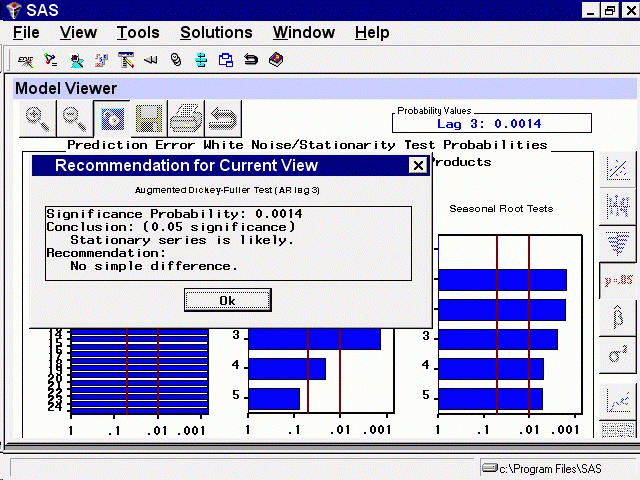Image resolution: width=640 pixels, height=480 pixels.
Task: Click the return arrow icon in Model Viewer
Action: tap(223, 119)
